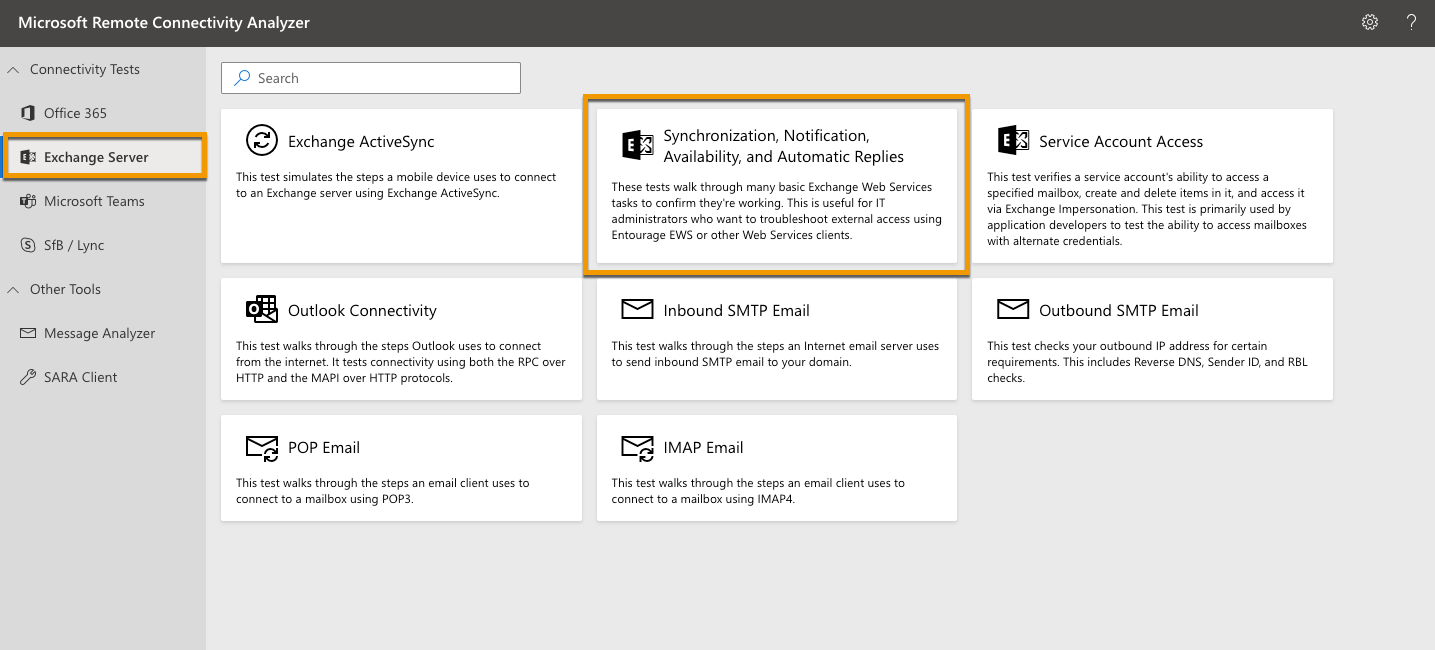Click the IMAP Email icon

[x=637, y=447]
